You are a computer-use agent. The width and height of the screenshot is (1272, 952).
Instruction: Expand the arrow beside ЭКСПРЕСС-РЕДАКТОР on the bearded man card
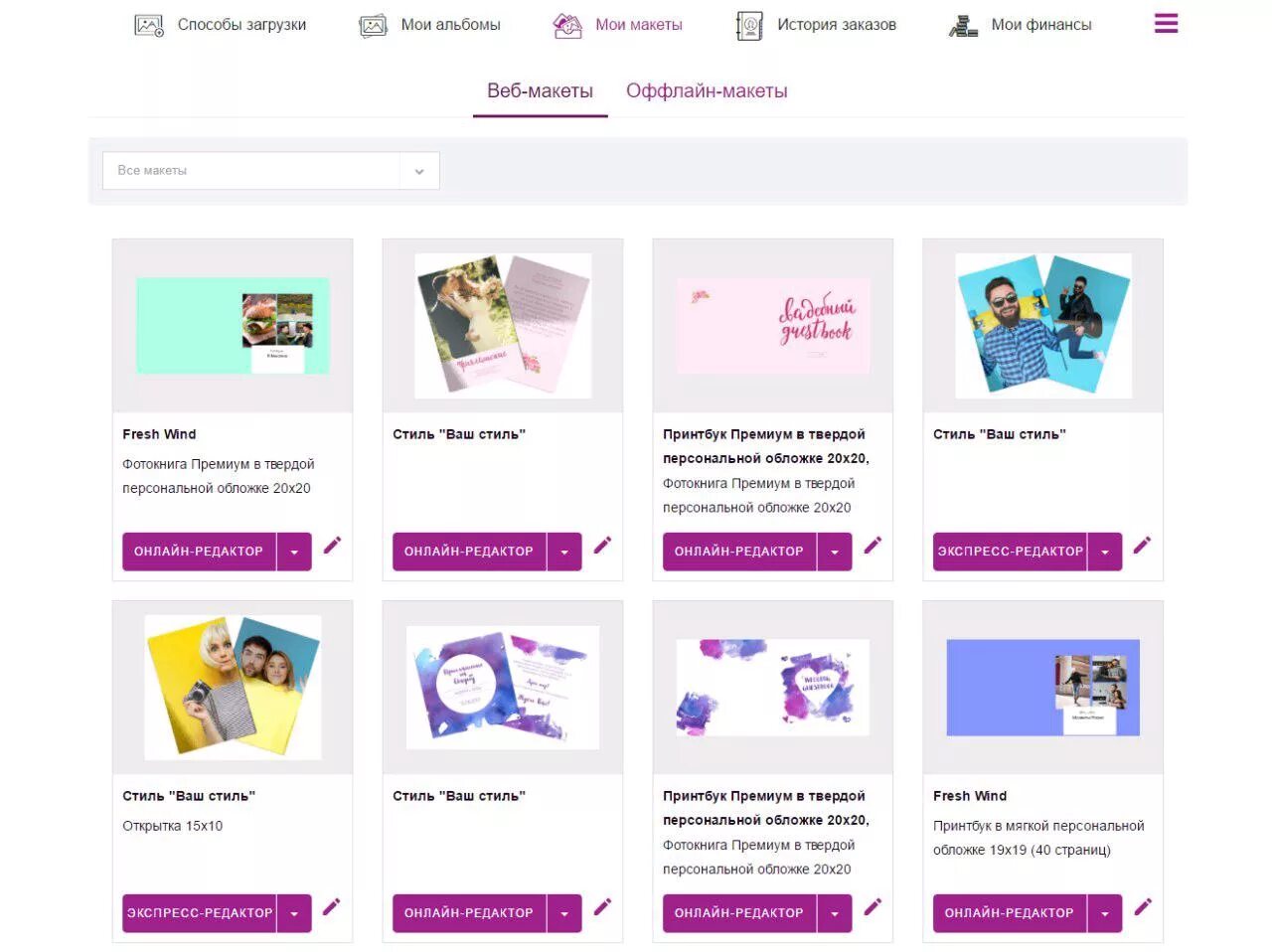pyautogui.click(x=1105, y=552)
